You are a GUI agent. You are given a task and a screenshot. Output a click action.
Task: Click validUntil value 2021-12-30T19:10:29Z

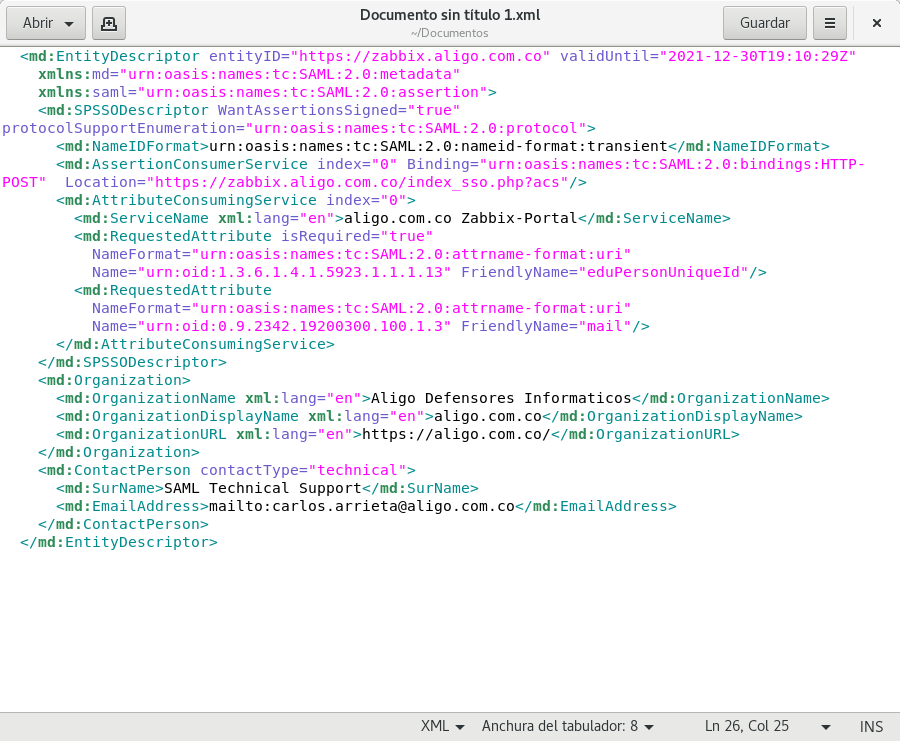[758, 56]
